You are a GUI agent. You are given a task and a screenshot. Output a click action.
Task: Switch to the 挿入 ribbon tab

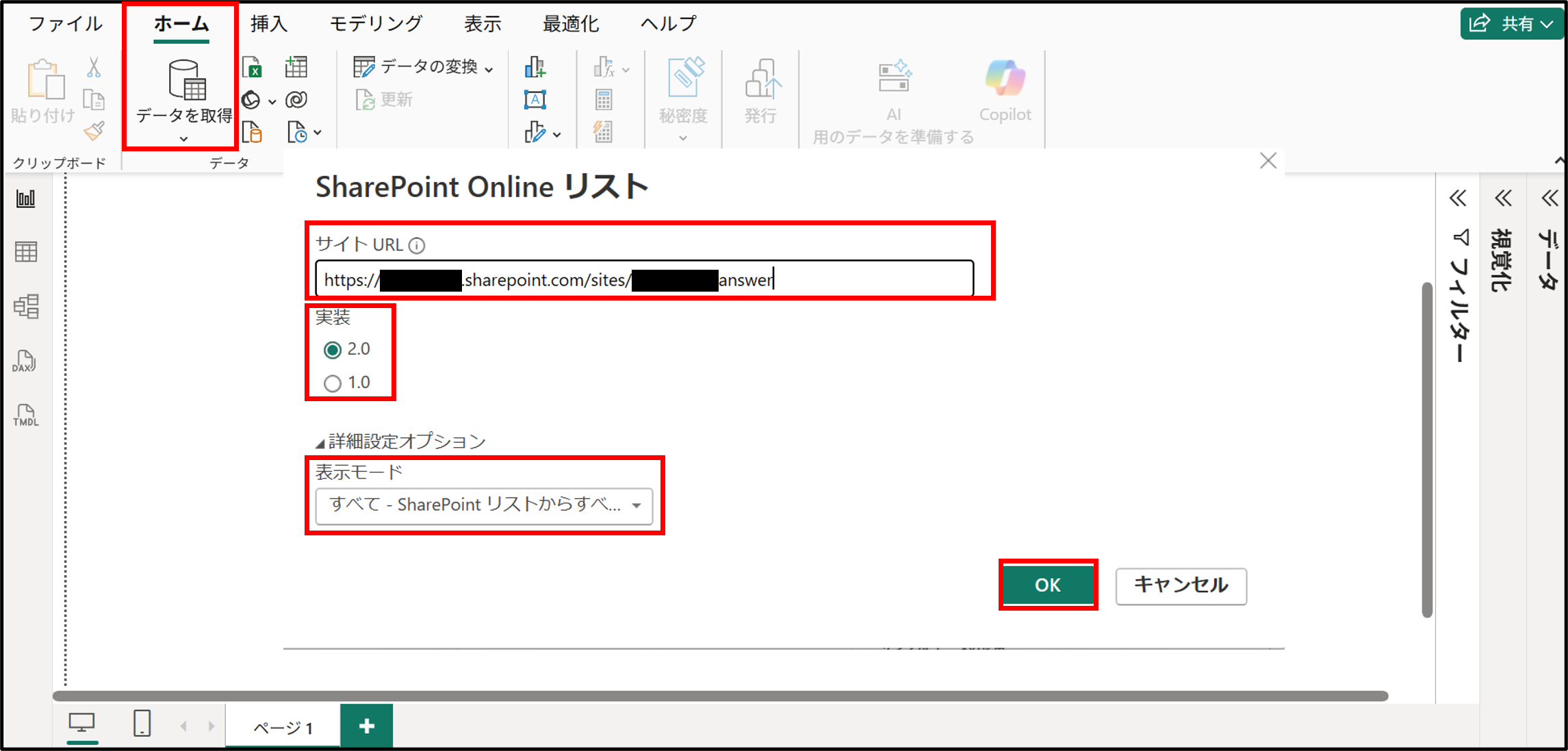point(268,23)
